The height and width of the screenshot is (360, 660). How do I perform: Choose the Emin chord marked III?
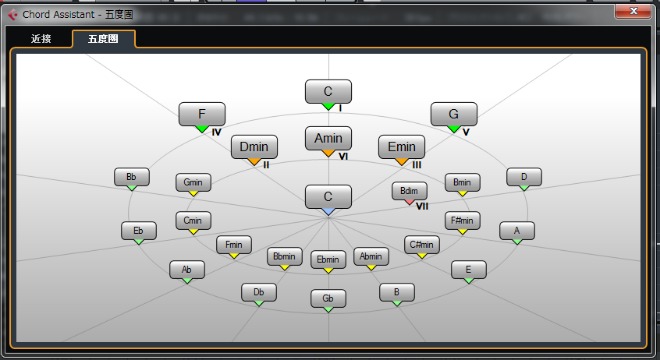tap(402, 147)
